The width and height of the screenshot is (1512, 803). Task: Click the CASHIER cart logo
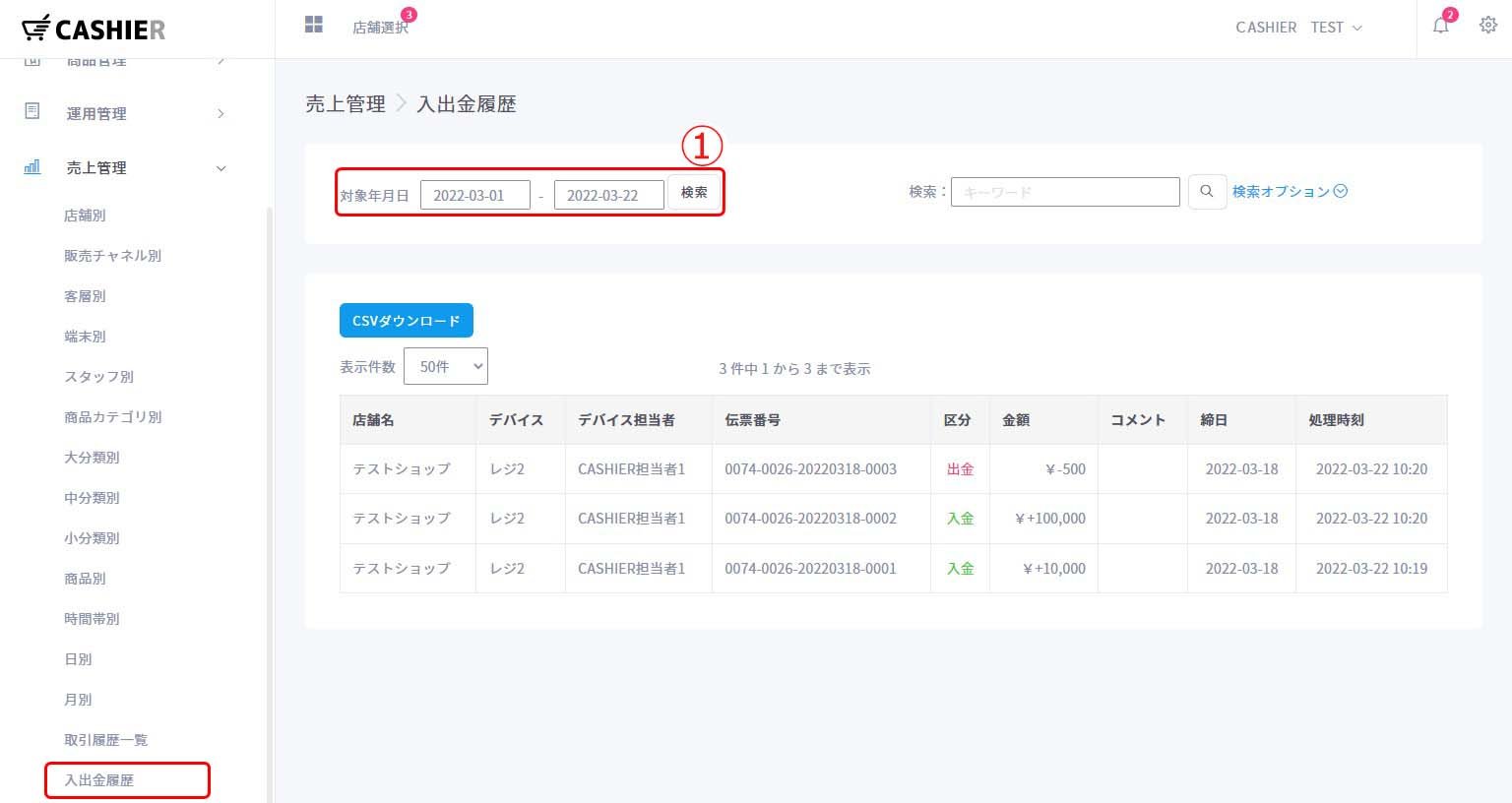(94, 29)
